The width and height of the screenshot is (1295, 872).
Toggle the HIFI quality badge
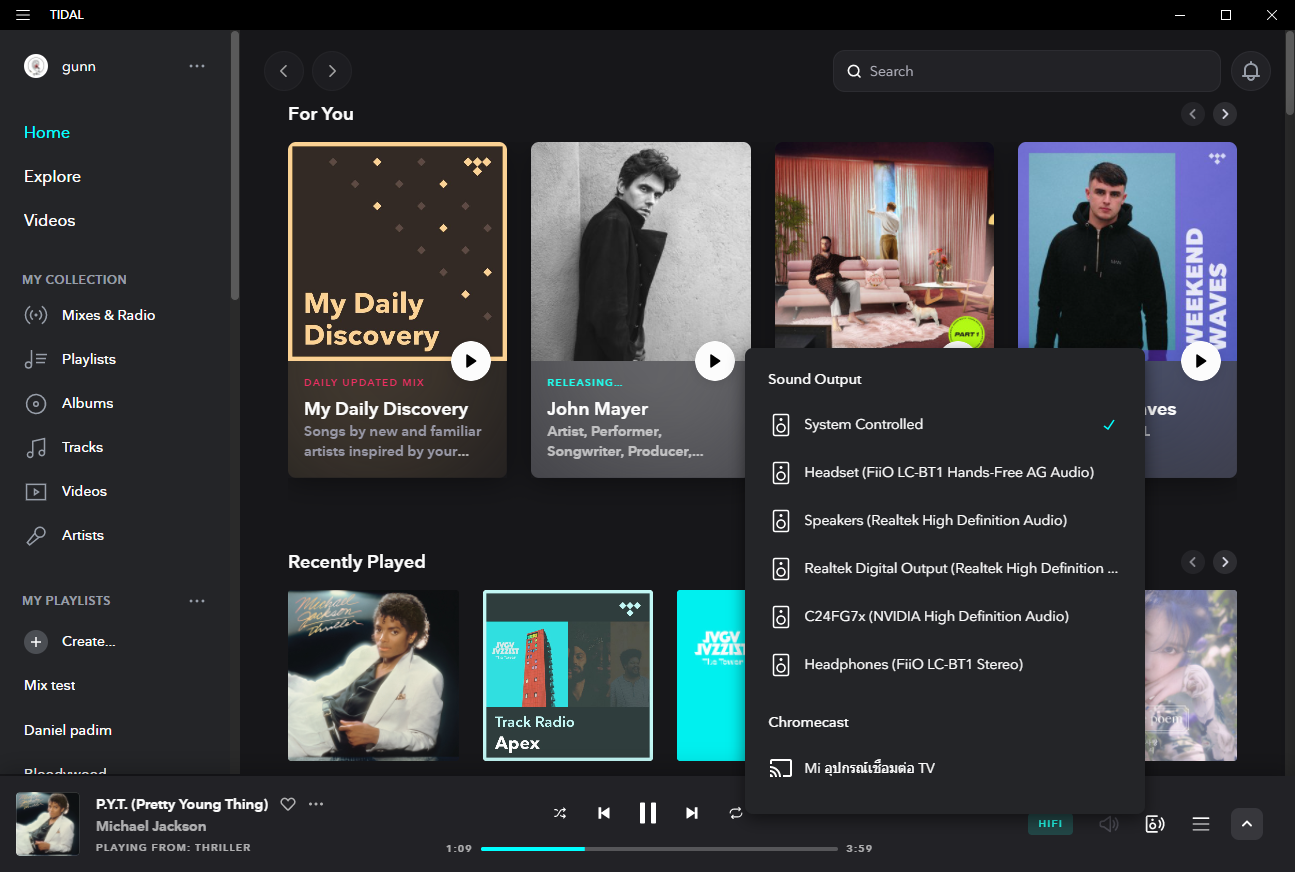click(1050, 824)
